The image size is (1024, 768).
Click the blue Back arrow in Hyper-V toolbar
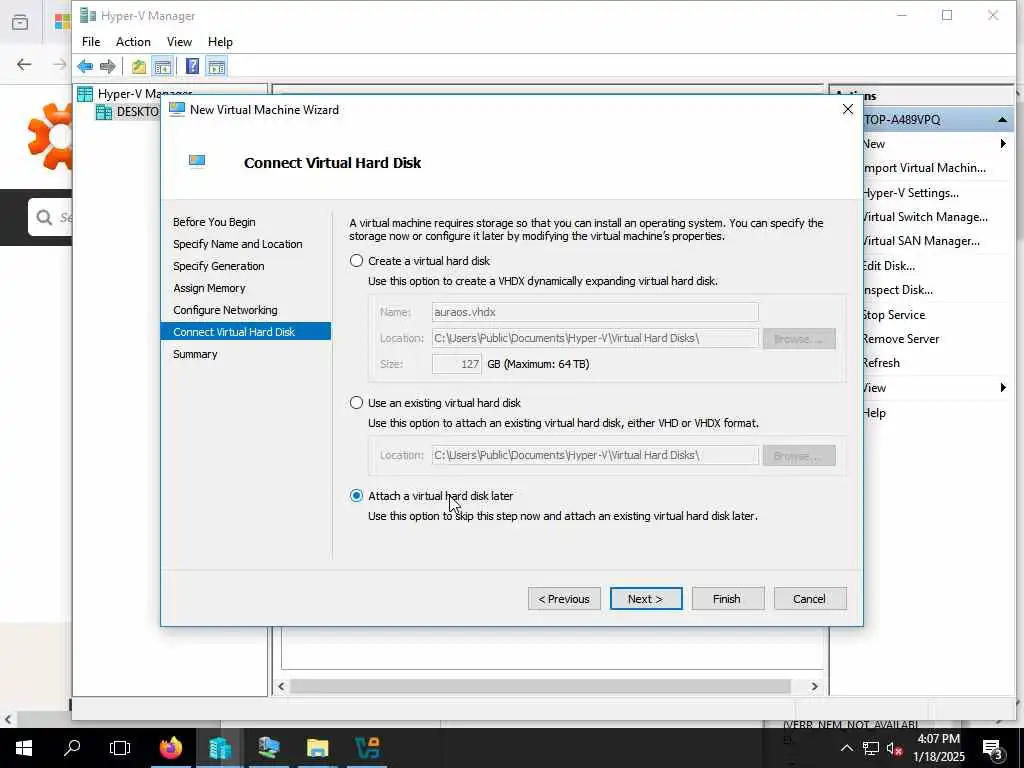point(85,66)
